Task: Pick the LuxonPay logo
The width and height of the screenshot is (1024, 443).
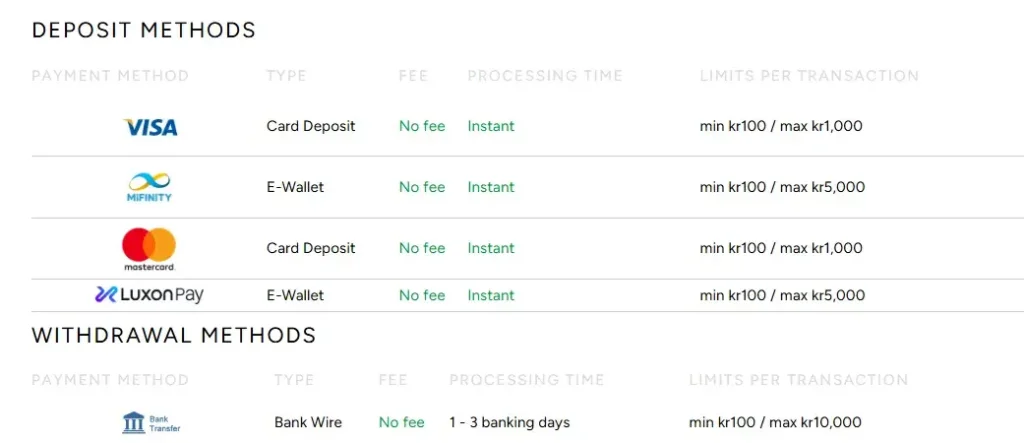Action: point(149,295)
